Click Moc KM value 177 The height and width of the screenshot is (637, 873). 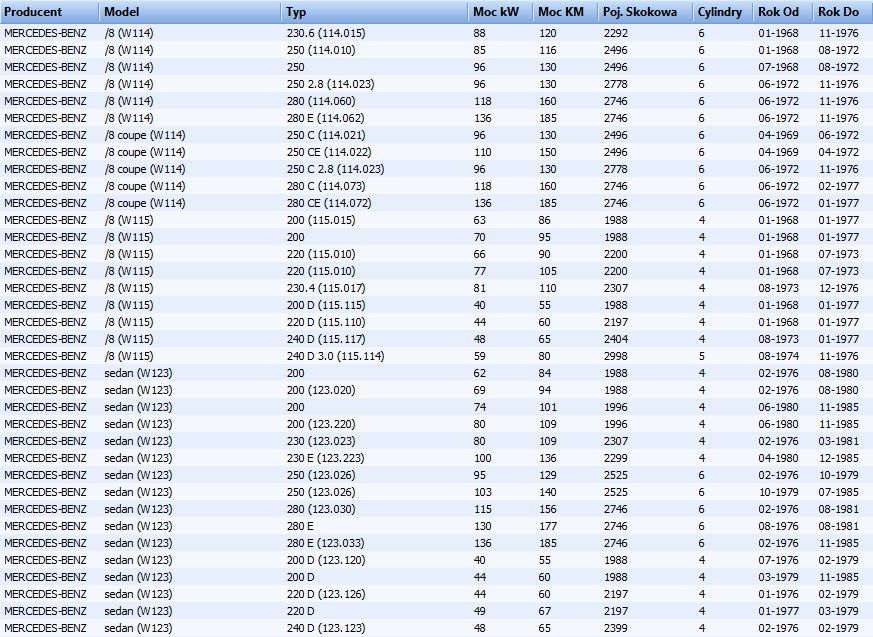[548, 526]
